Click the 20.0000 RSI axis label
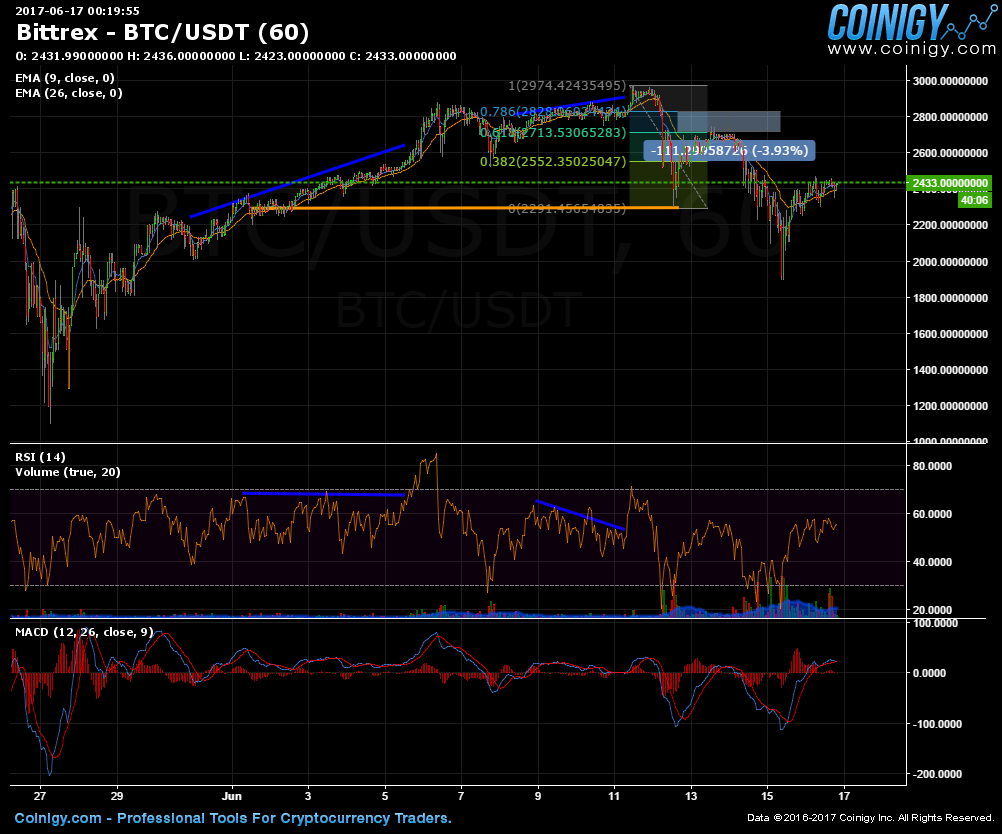 tap(932, 610)
